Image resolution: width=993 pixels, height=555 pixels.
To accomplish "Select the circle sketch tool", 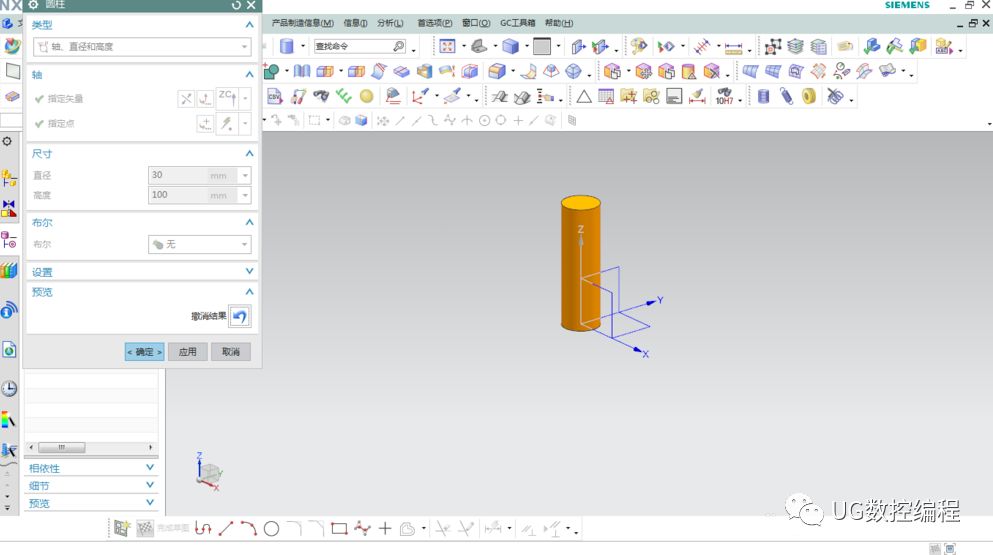I will click(x=271, y=528).
